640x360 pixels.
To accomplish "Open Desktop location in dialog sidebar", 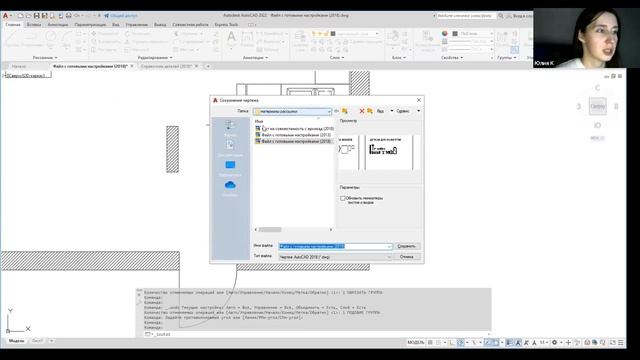I will click(x=230, y=168).
